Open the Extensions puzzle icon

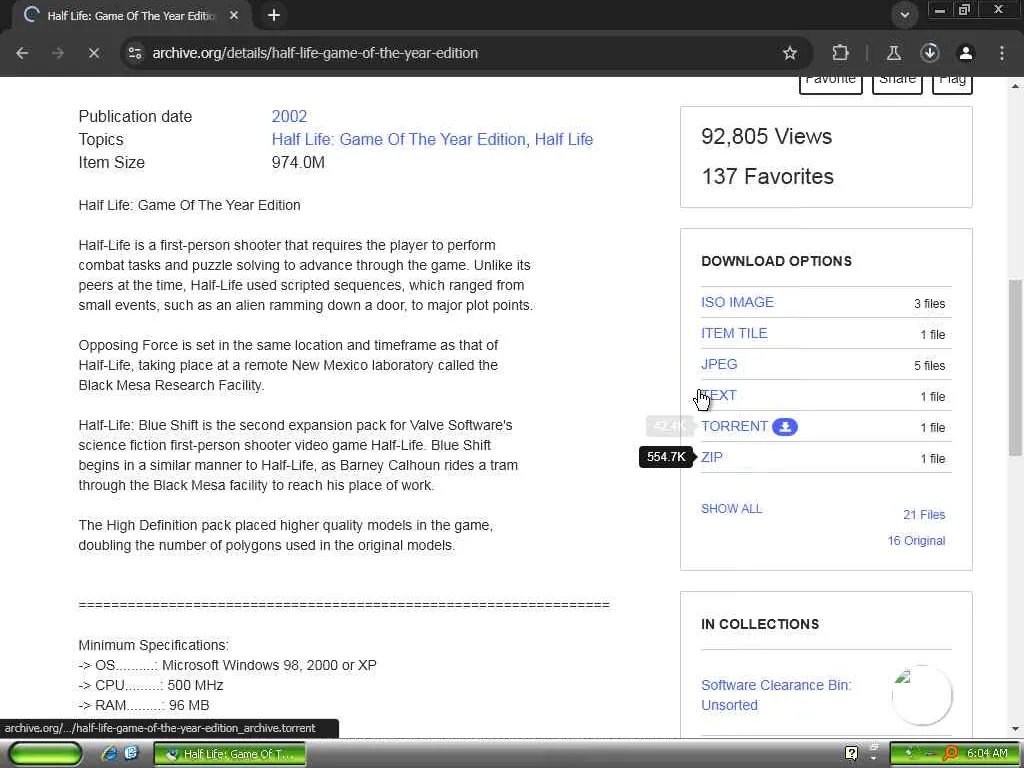tap(840, 53)
